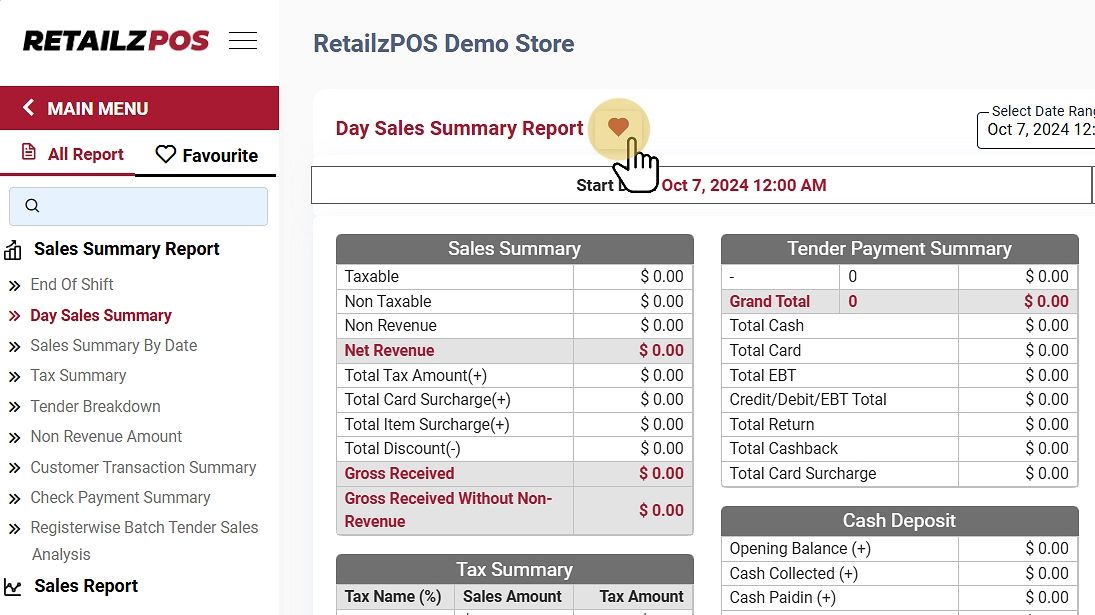Open the hamburger menu icon
This screenshot has width=1095, height=615.
(243, 41)
